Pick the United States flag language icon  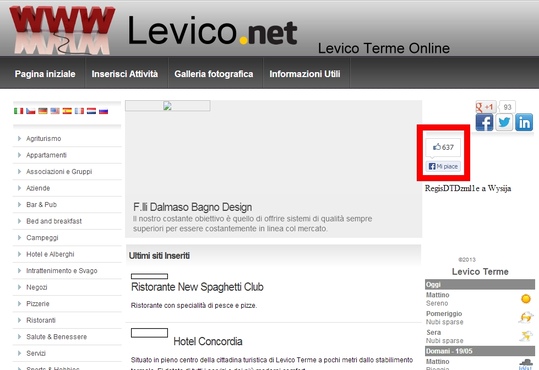[x=55, y=111]
